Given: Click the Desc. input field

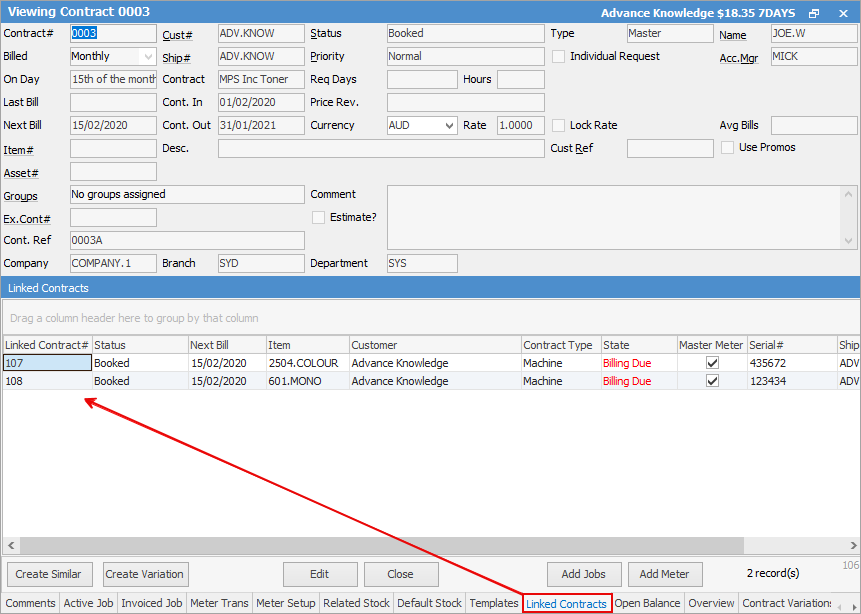Looking at the screenshot, I should [x=381, y=149].
